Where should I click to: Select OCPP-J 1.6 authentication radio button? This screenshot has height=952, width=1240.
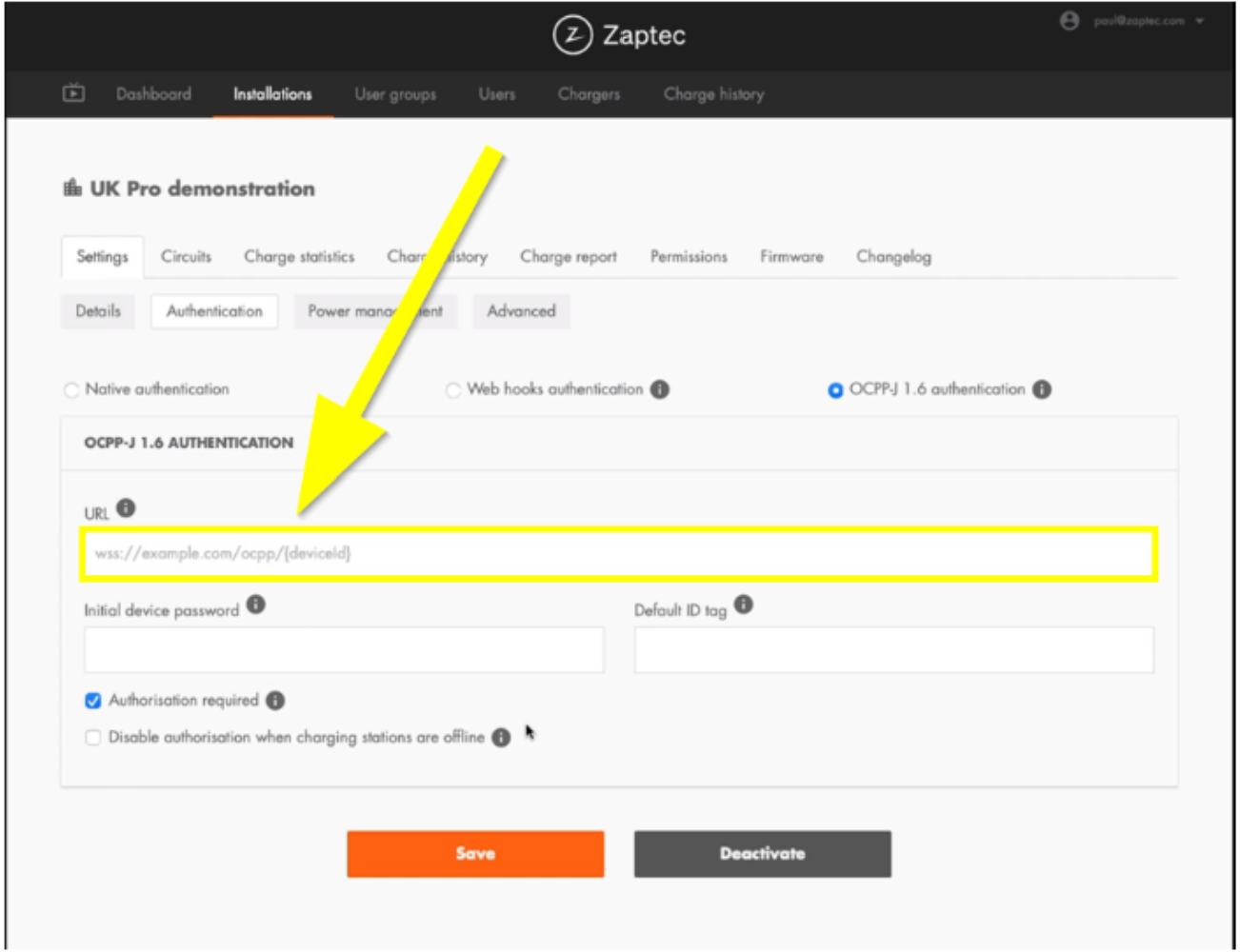835,390
